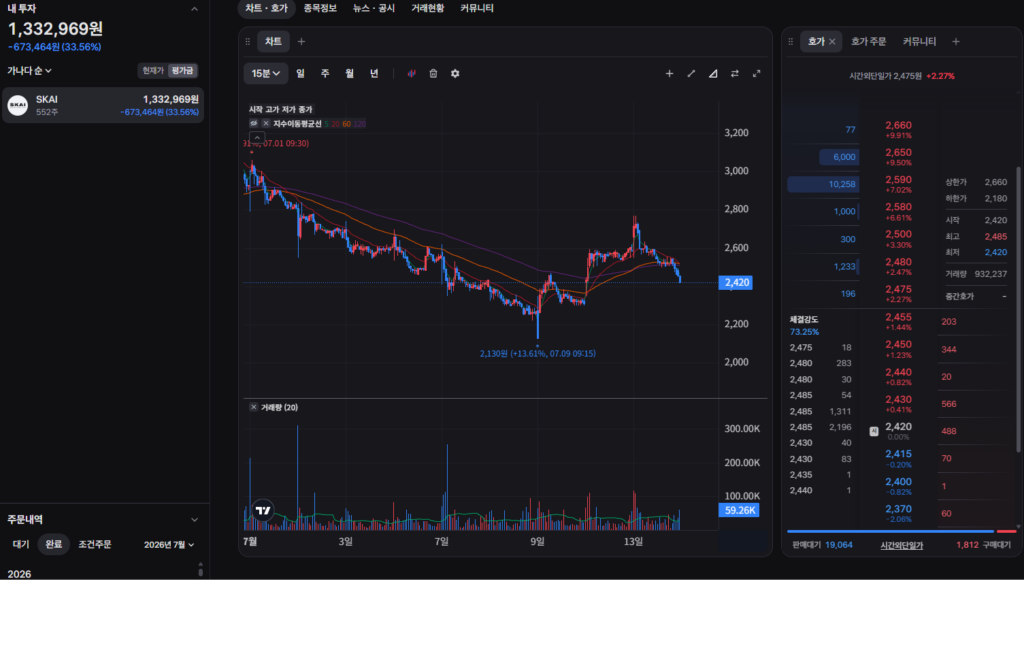Click the 시 marker beside price 2,420
This screenshot has width=1024, height=660.
click(x=874, y=432)
